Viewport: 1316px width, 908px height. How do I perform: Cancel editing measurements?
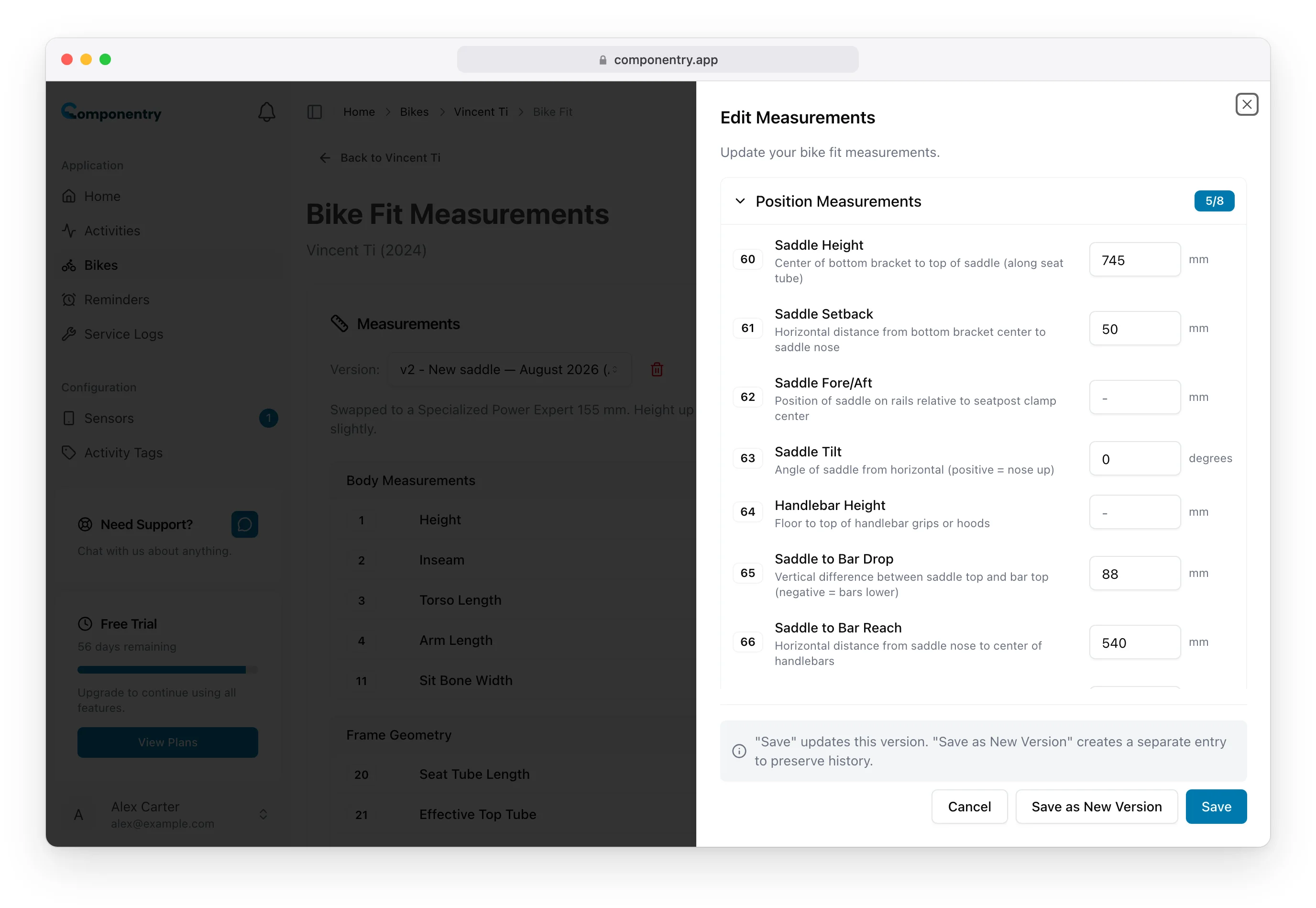[x=969, y=806]
